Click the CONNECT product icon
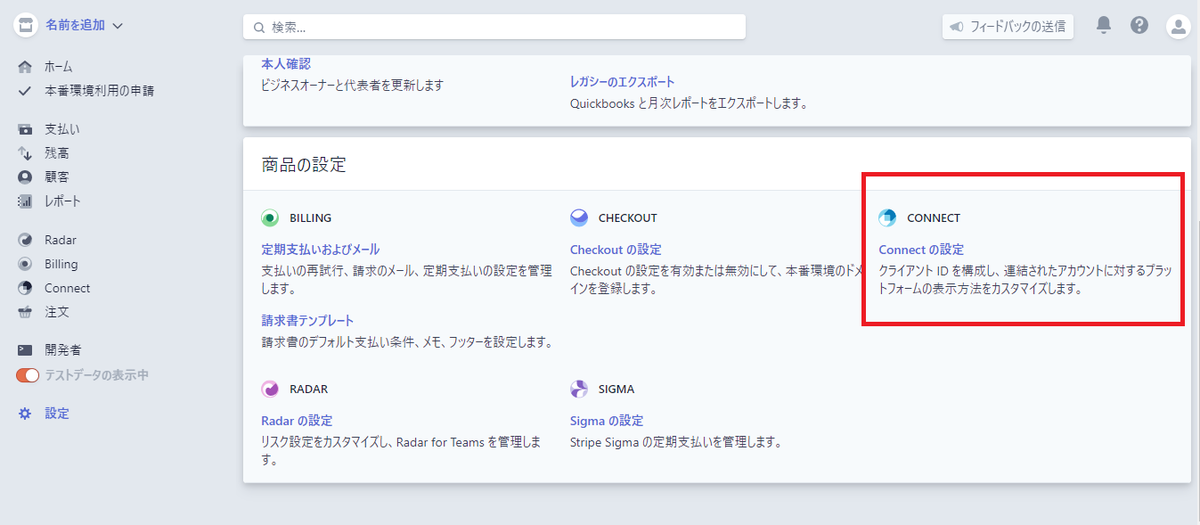1200x525 pixels. (888, 218)
